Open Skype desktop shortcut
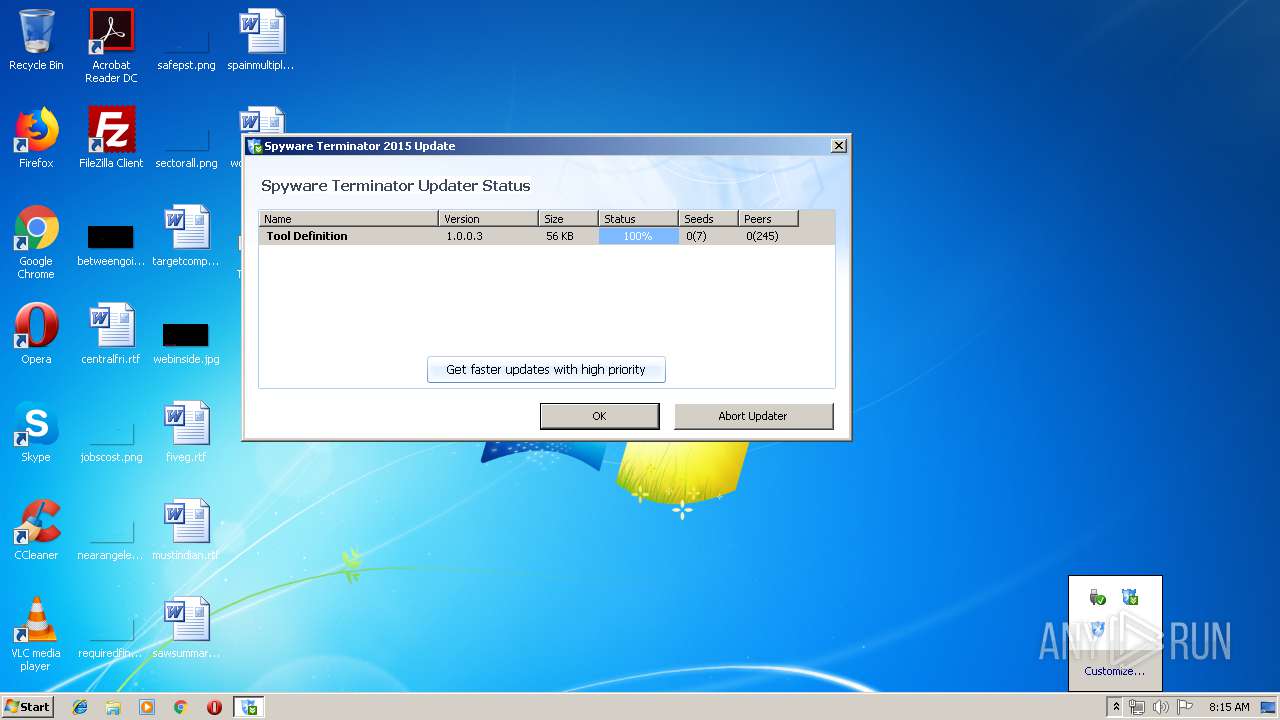Image resolution: width=1280 pixels, height=720 pixels. (x=36, y=432)
